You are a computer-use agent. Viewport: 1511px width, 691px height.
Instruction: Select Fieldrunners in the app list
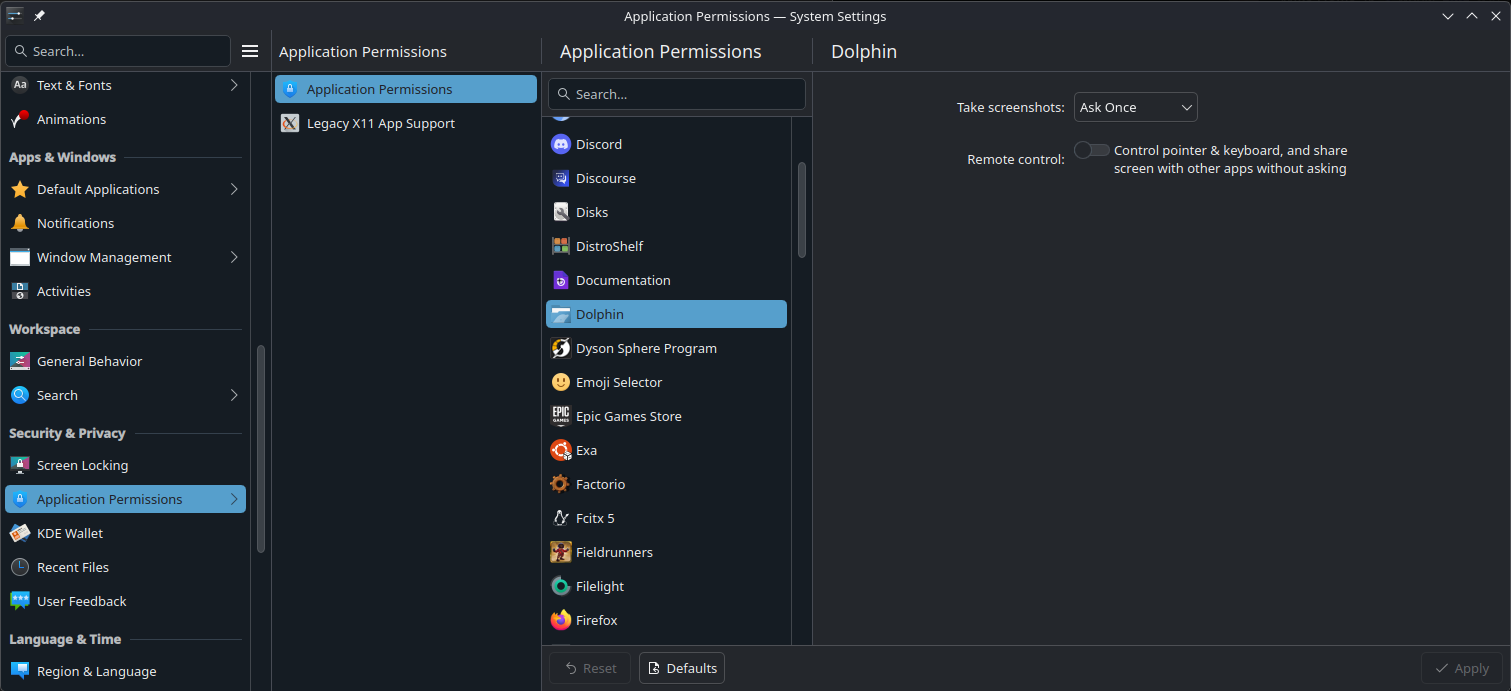666,552
